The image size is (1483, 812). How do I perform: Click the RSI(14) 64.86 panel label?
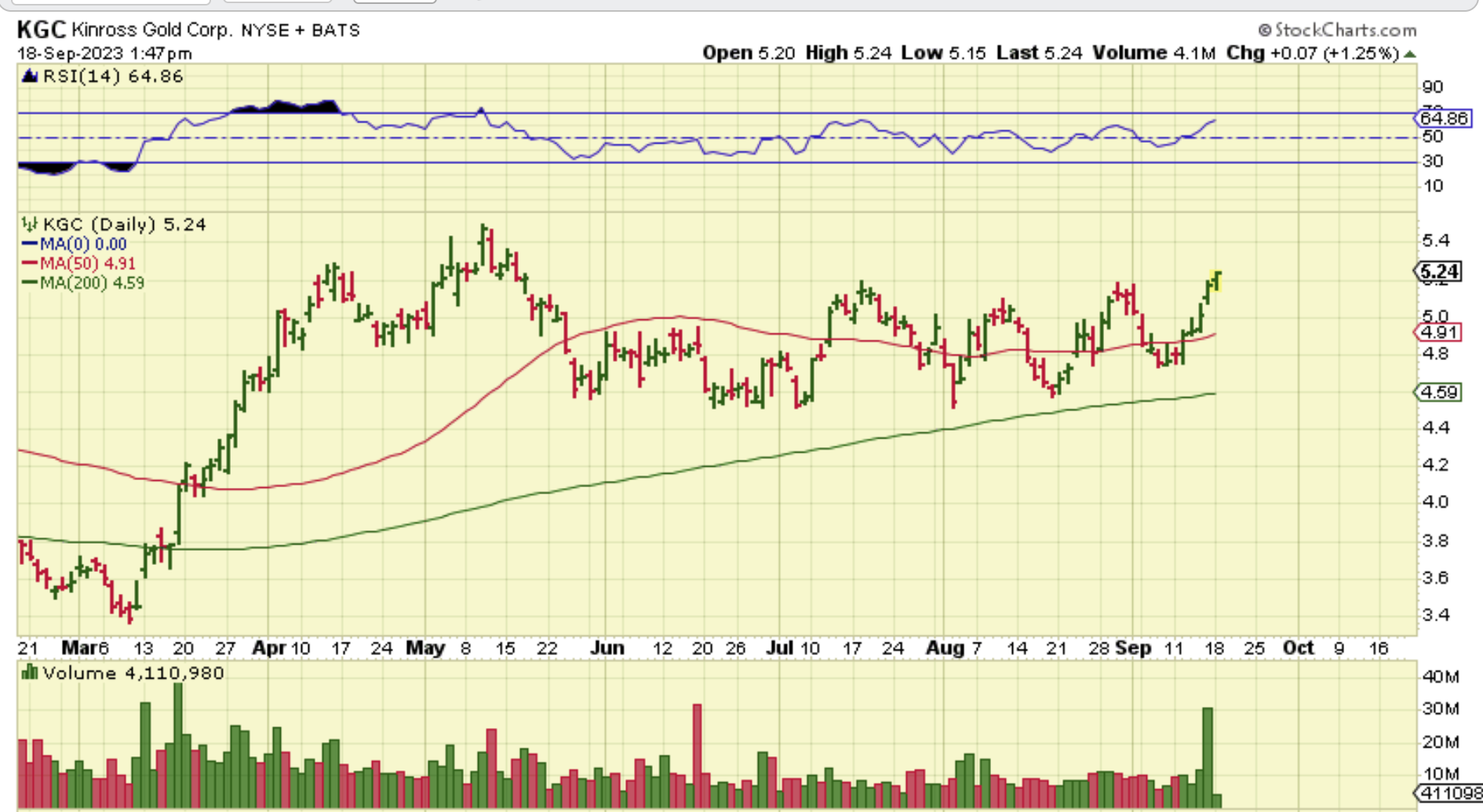(113, 76)
